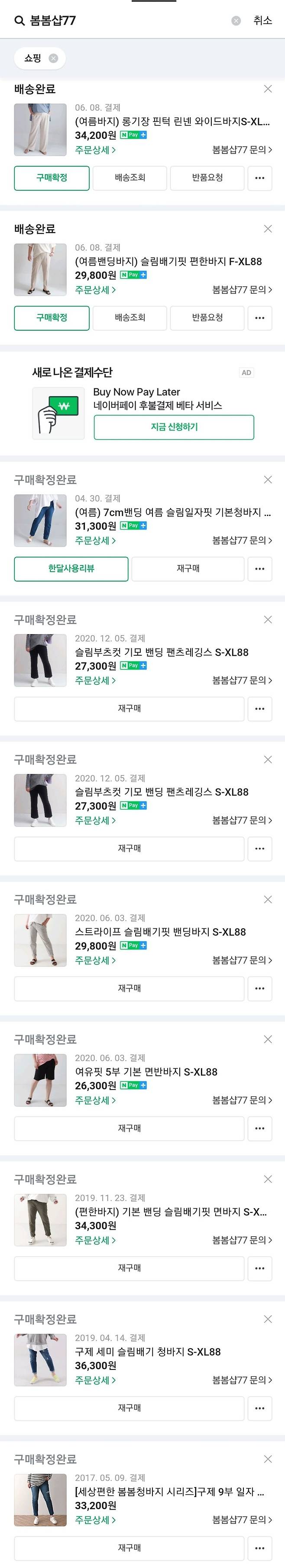The height and width of the screenshot is (1568, 285).
Task: Apply for Buy Now Pay Later service
Action: click(174, 427)
